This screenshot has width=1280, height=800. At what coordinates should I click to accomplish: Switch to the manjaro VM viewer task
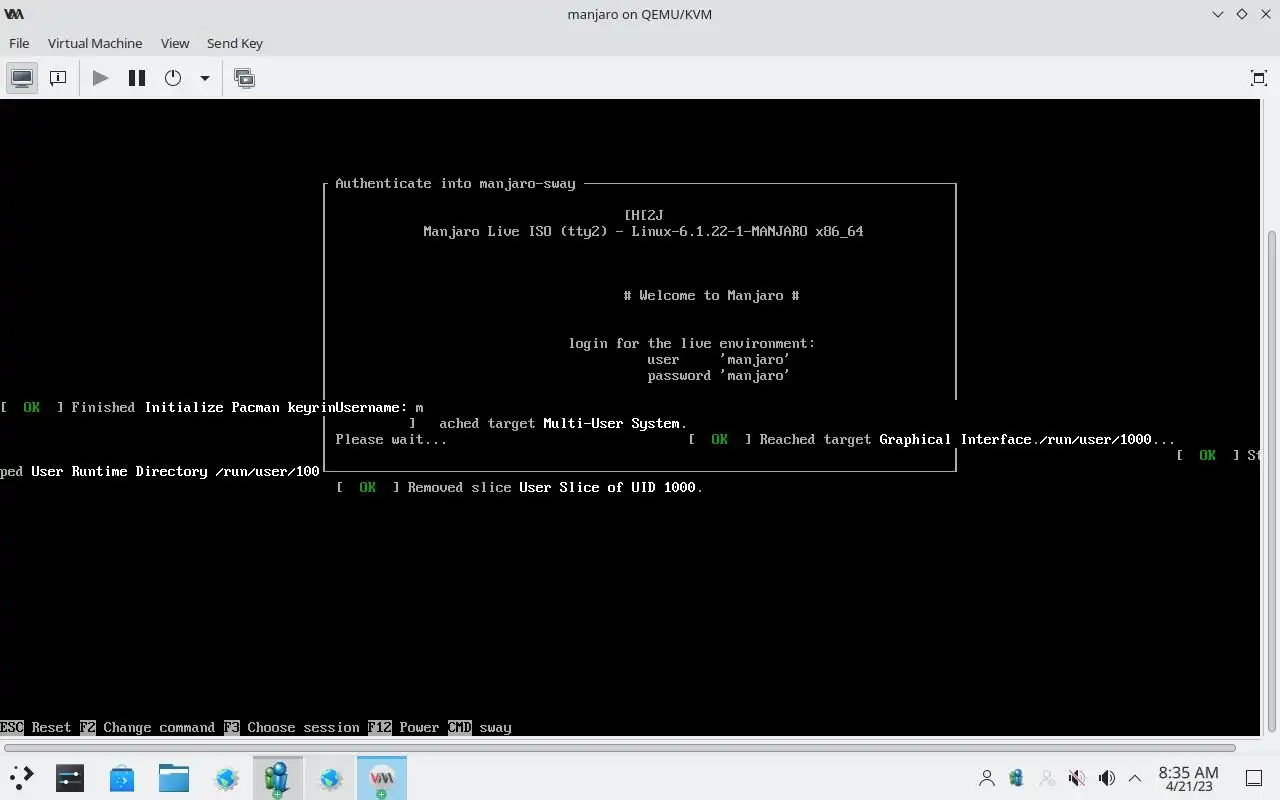(382, 777)
